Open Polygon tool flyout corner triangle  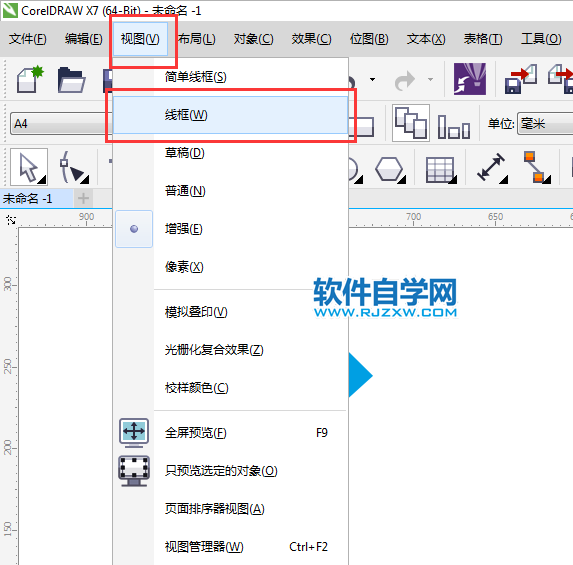click(402, 180)
